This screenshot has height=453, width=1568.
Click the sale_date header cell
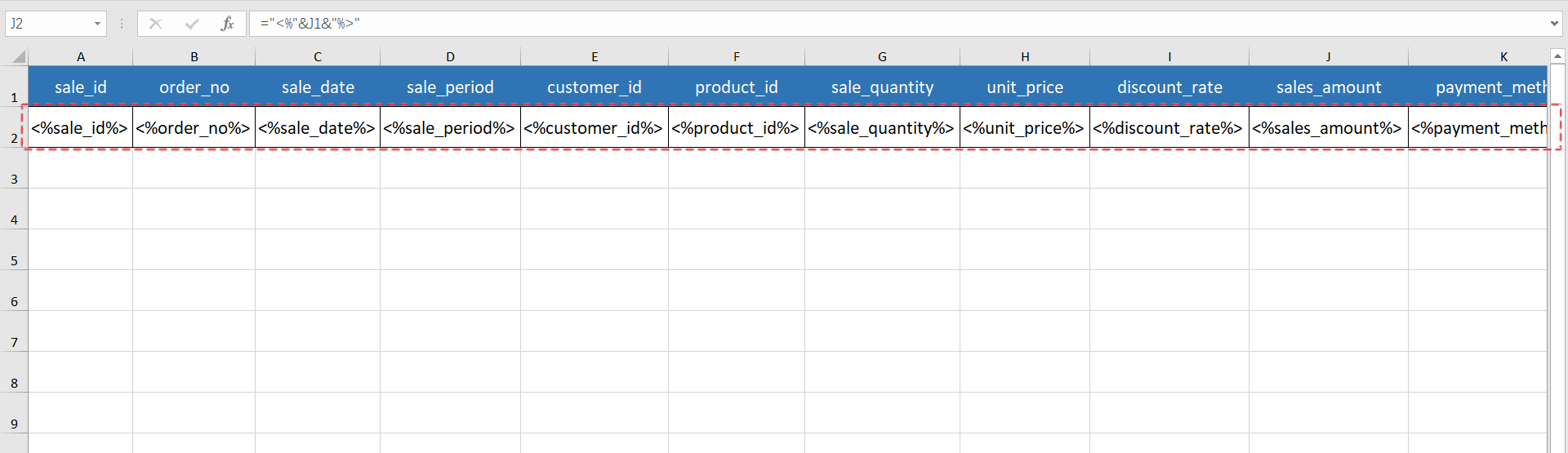click(318, 87)
